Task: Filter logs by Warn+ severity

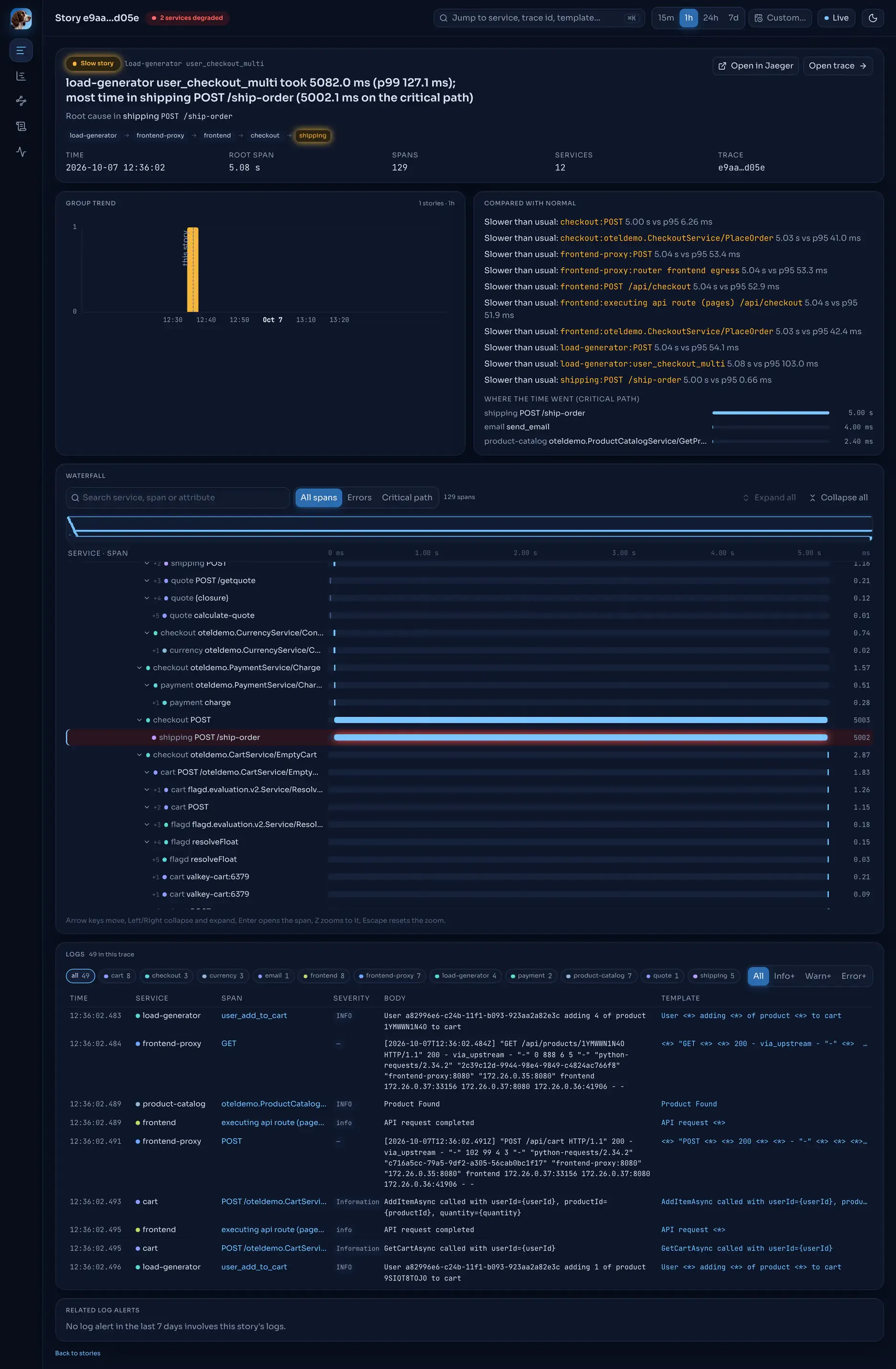Action: point(818,976)
